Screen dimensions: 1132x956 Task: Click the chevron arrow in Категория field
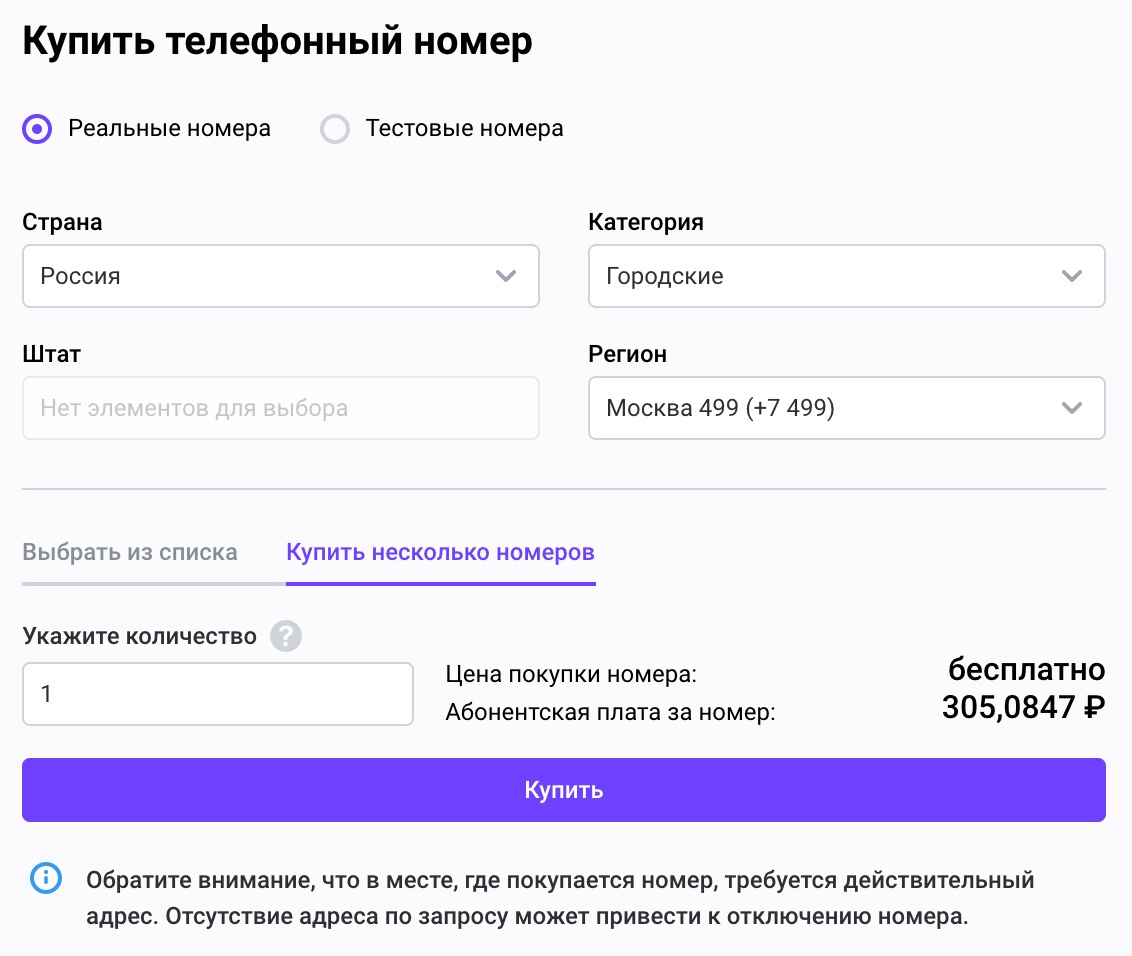[x=1072, y=276]
